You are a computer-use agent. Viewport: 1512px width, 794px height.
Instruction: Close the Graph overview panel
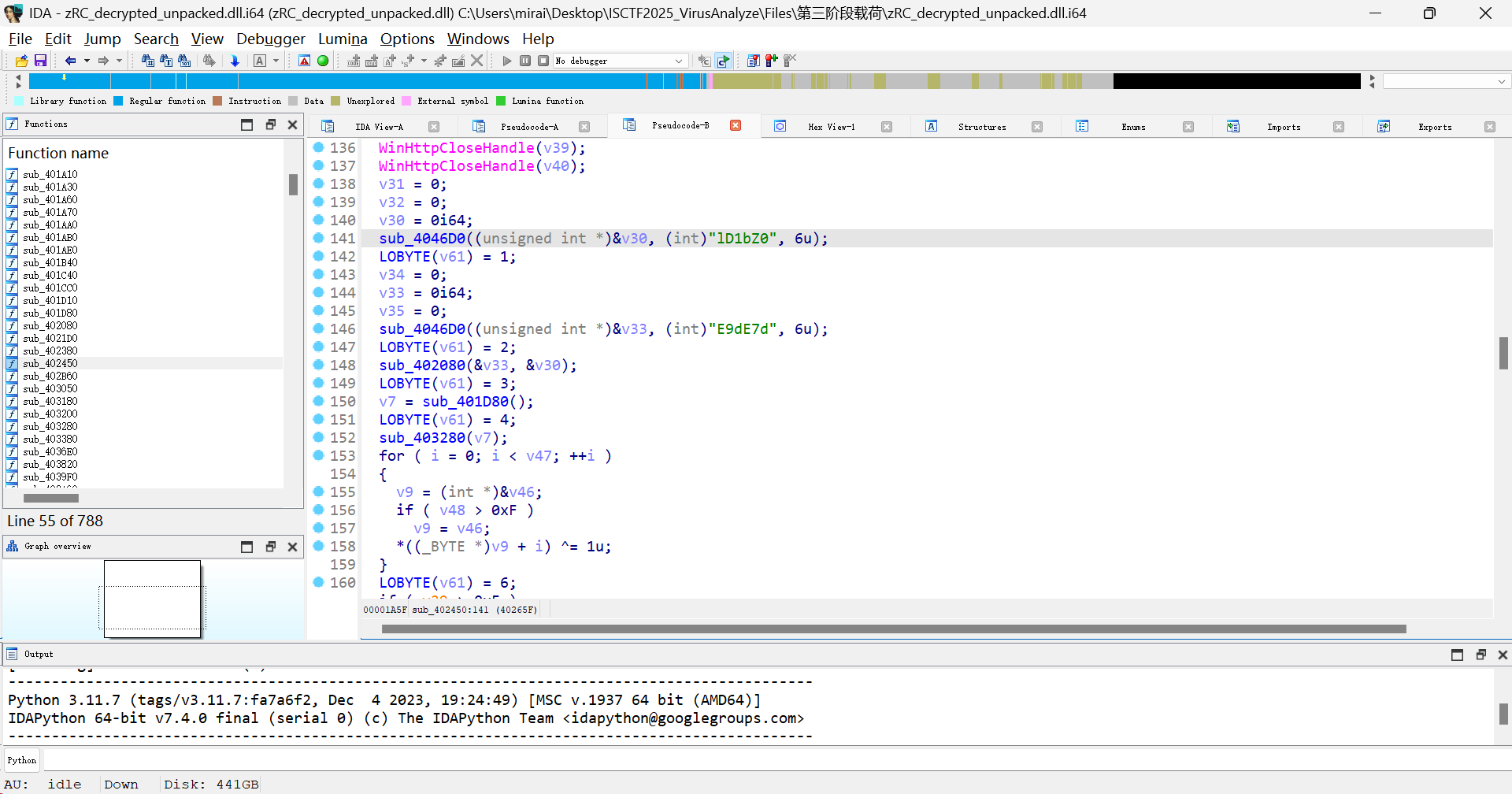click(292, 547)
